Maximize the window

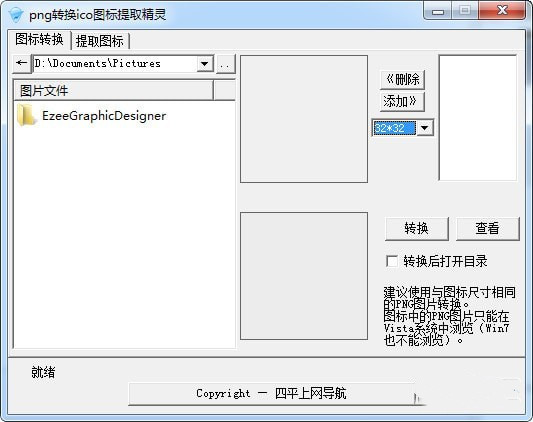coord(465,11)
